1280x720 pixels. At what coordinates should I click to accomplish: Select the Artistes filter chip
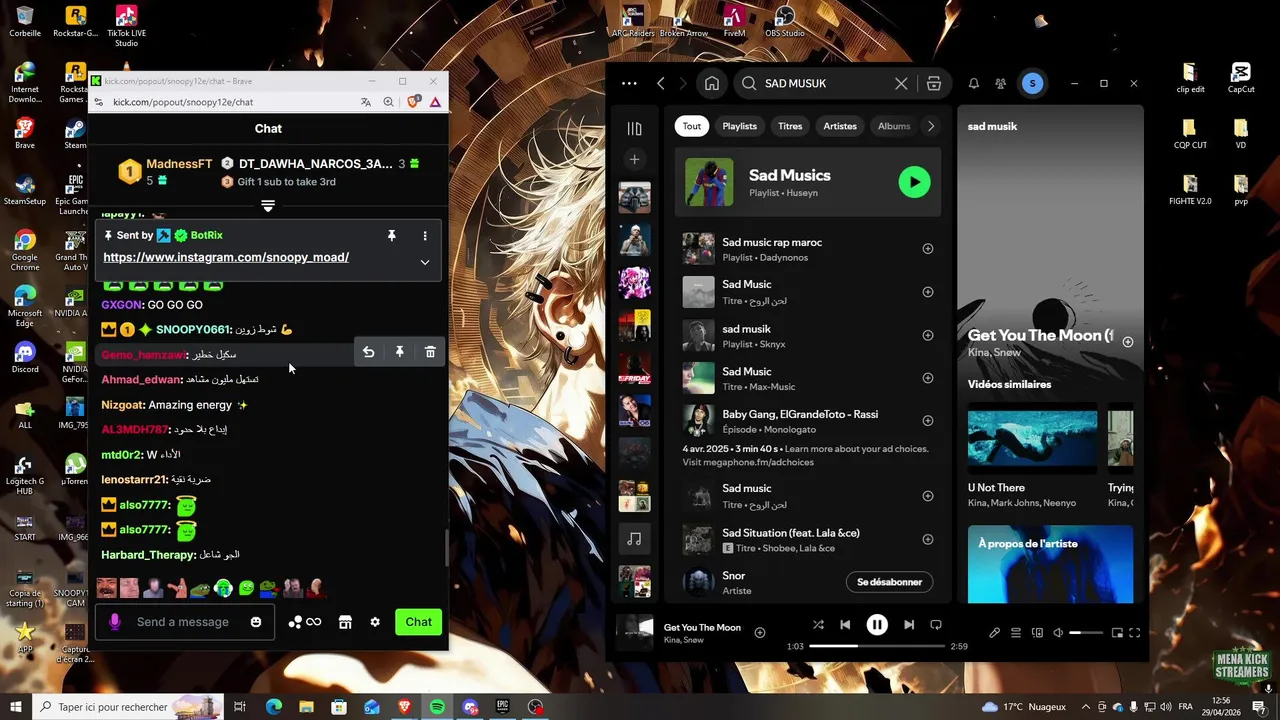[840, 126]
